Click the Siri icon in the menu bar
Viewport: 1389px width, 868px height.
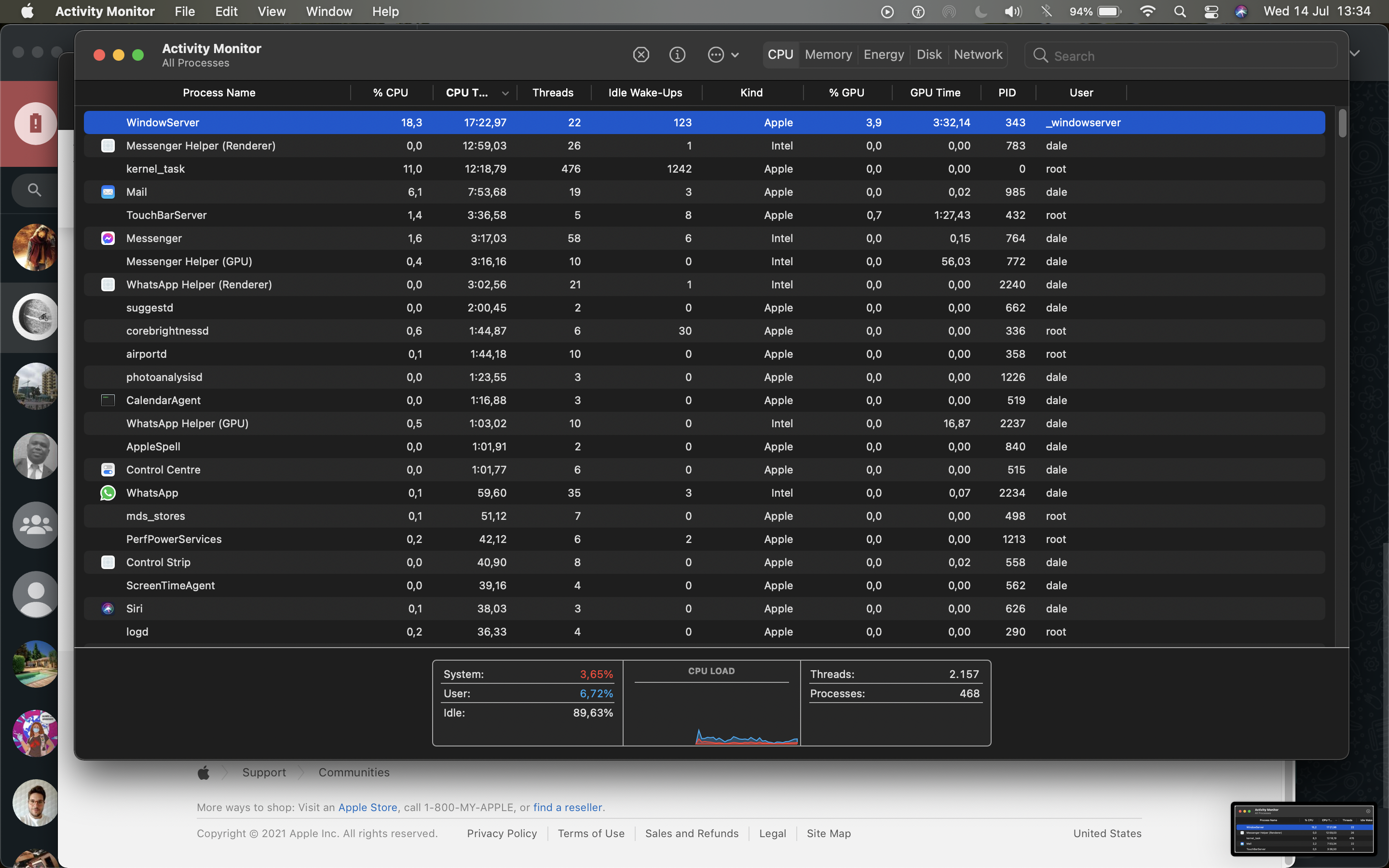click(1241, 12)
